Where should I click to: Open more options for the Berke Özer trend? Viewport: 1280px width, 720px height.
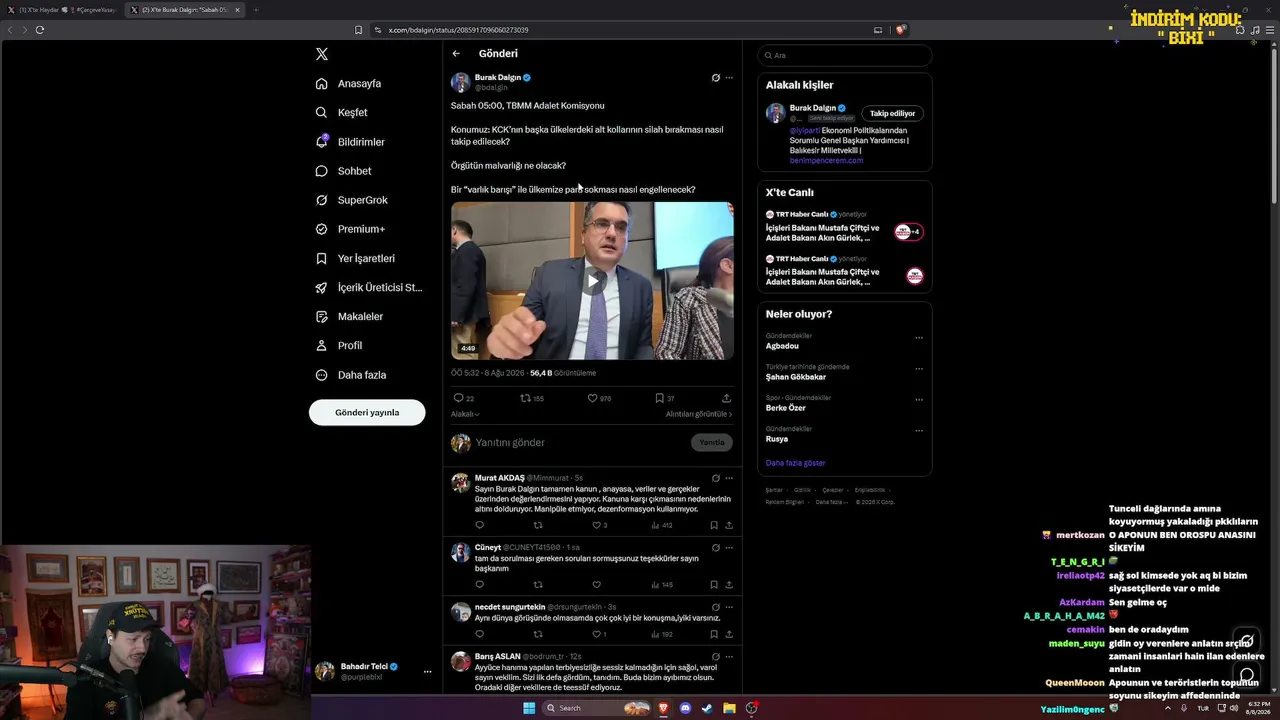(x=919, y=400)
